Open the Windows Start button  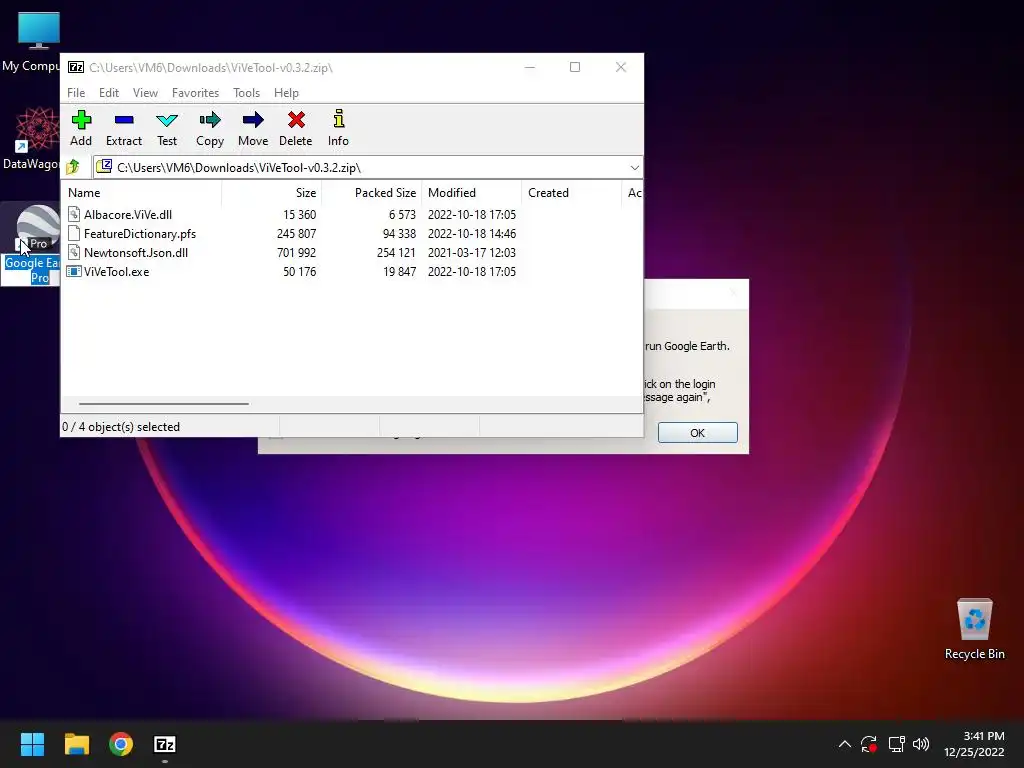32,744
